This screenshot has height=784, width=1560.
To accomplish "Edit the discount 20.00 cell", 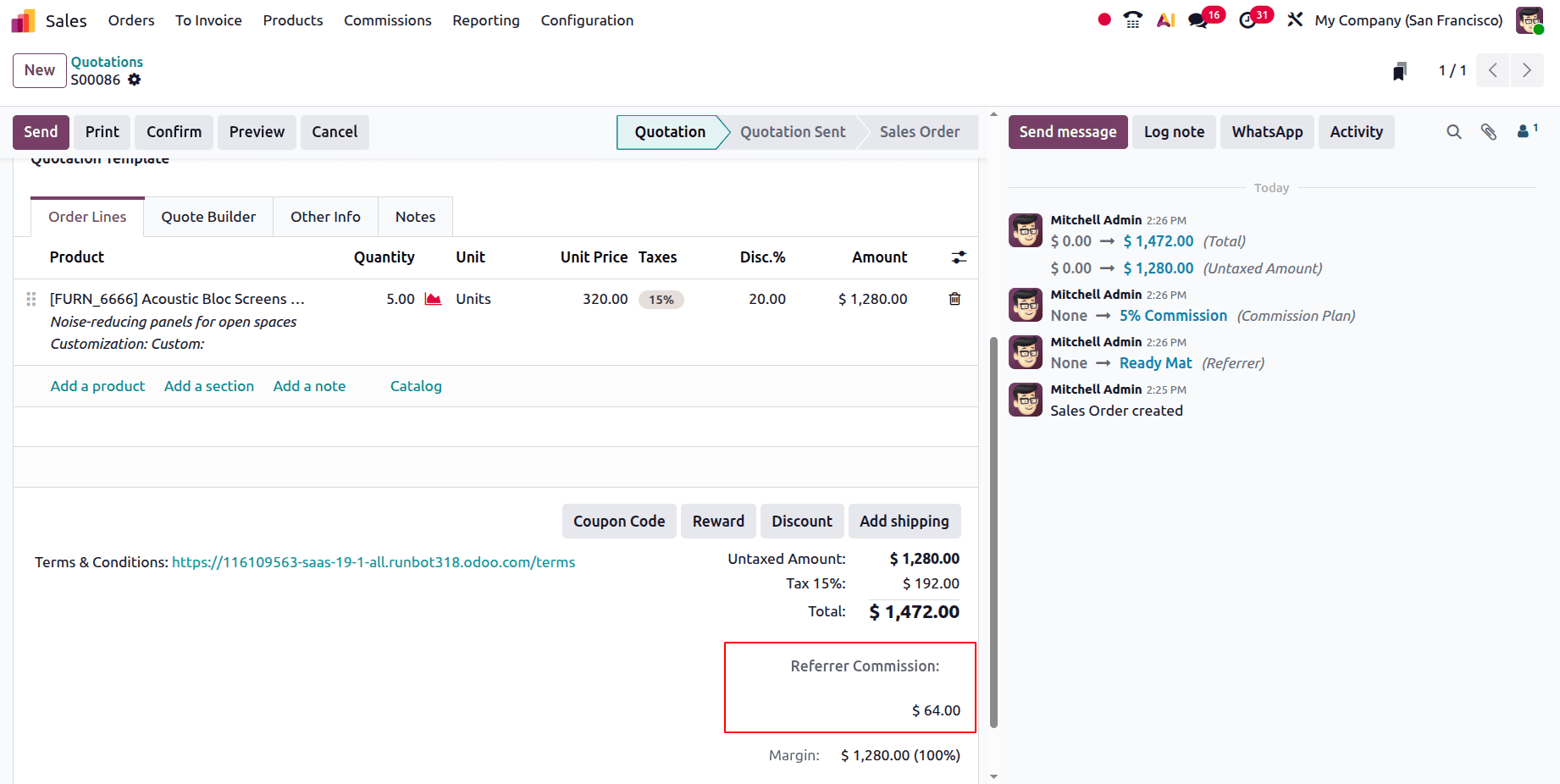I will point(766,299).
